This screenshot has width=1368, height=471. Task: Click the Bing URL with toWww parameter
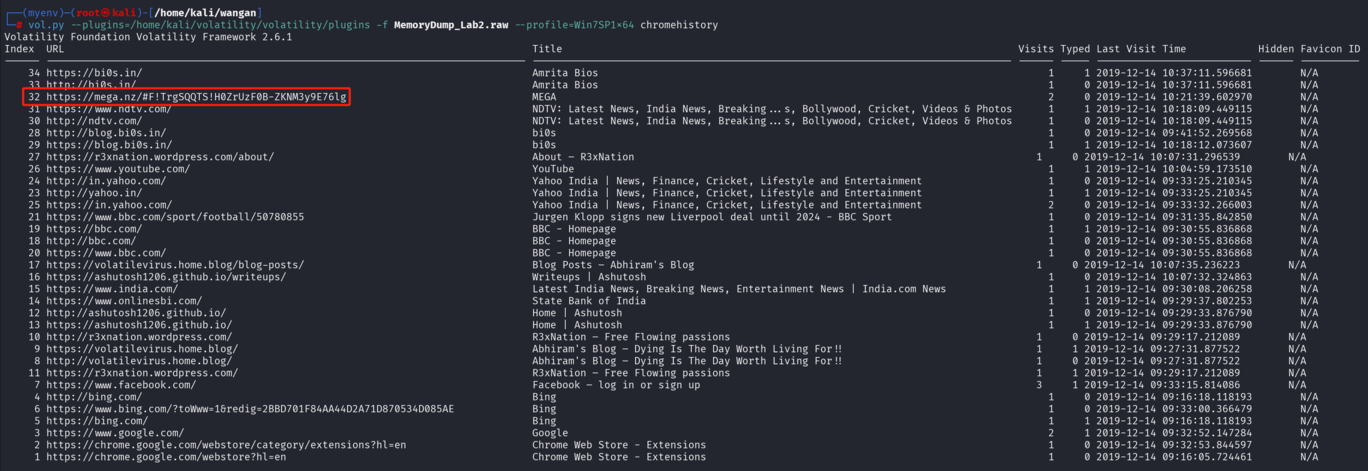250,409
